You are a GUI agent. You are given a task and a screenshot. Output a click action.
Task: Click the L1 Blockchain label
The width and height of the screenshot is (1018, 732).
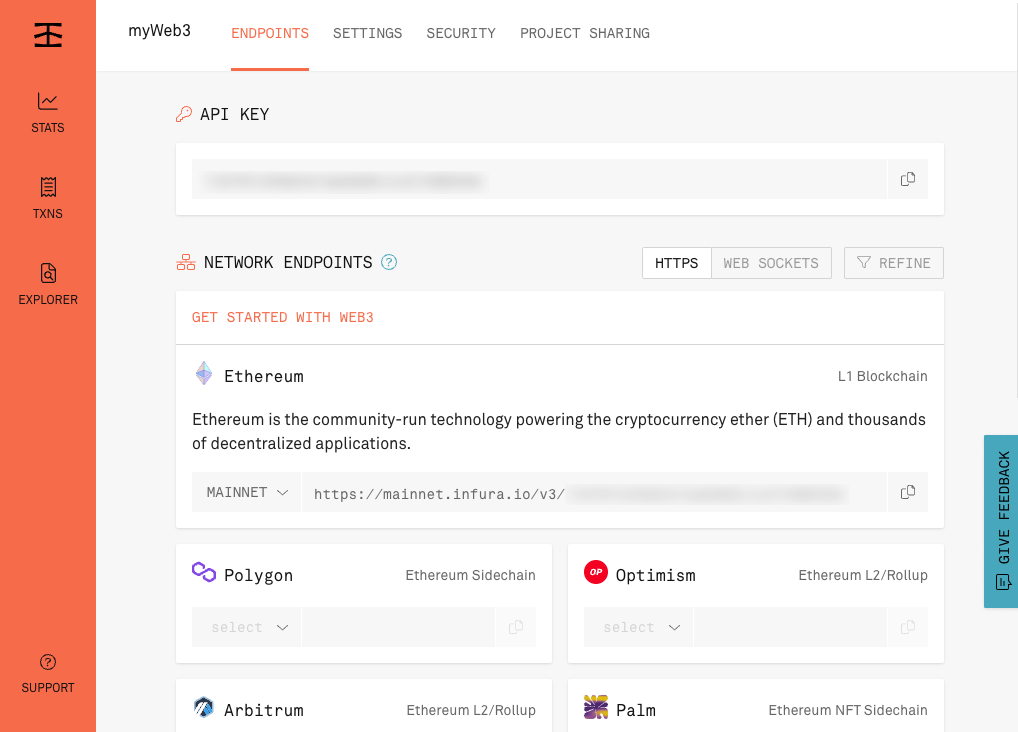[x=882, y=377]
